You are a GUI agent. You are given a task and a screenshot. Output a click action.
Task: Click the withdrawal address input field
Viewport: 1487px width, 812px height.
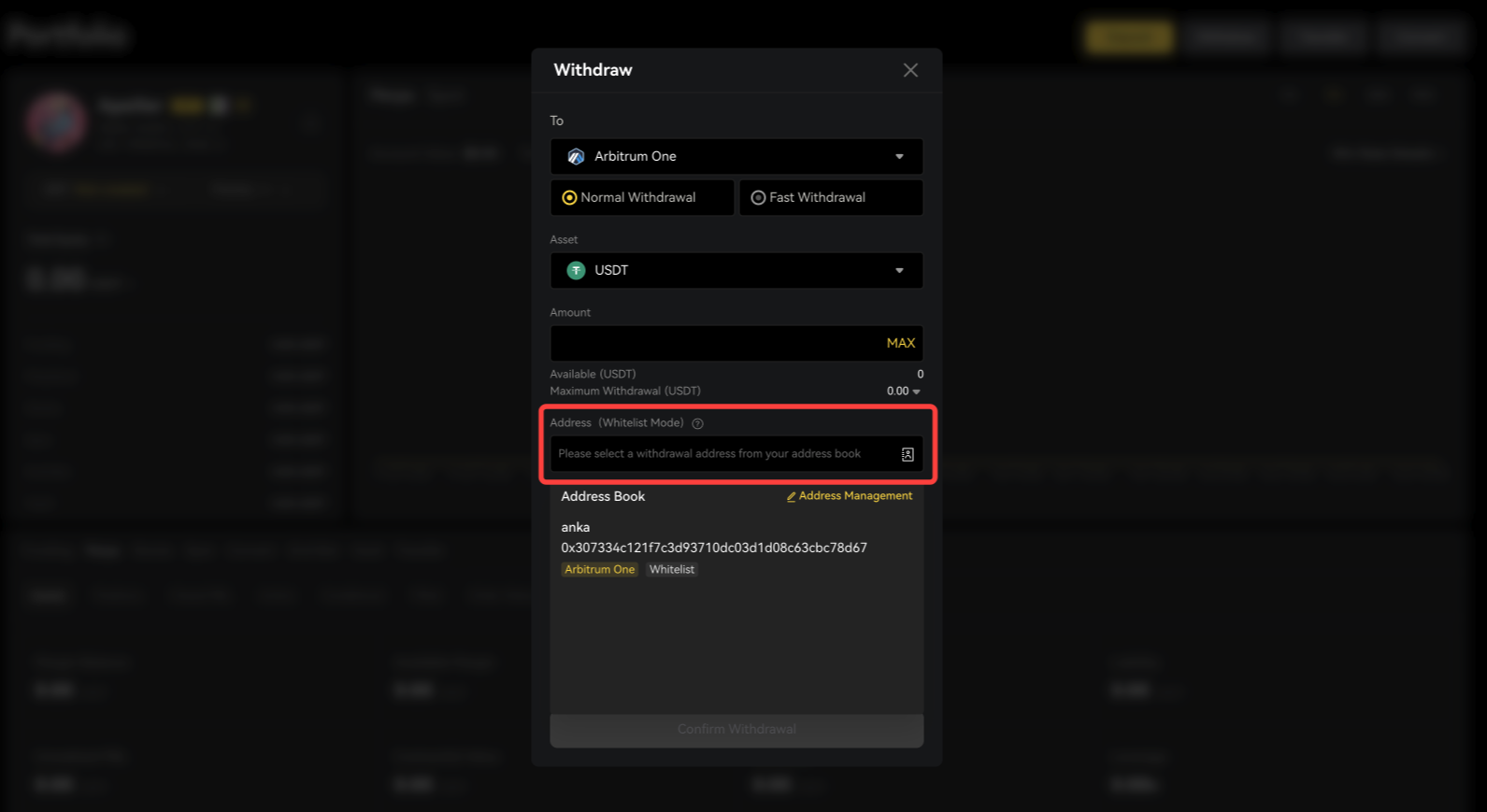[720, 454]
